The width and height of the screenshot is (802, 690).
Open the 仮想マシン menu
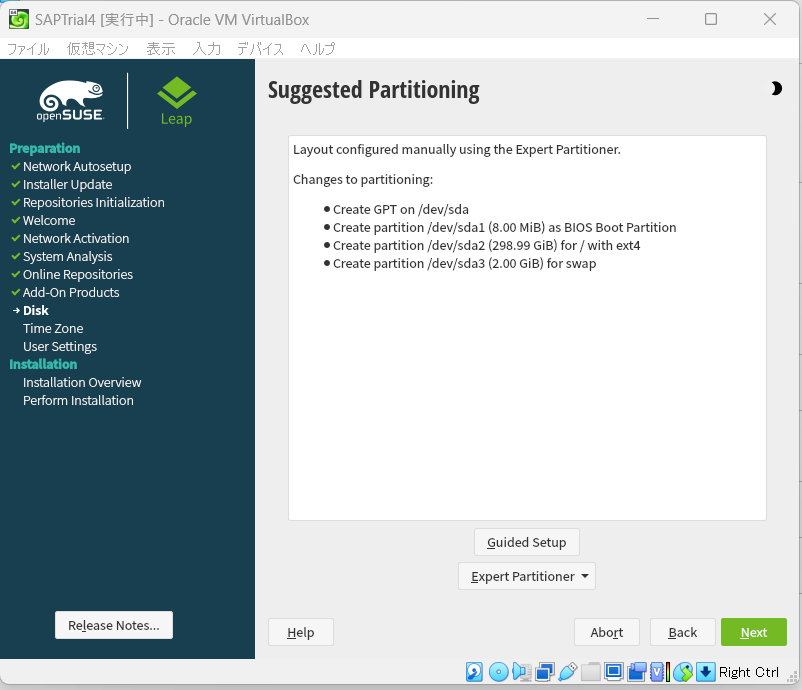coord(98,49)
